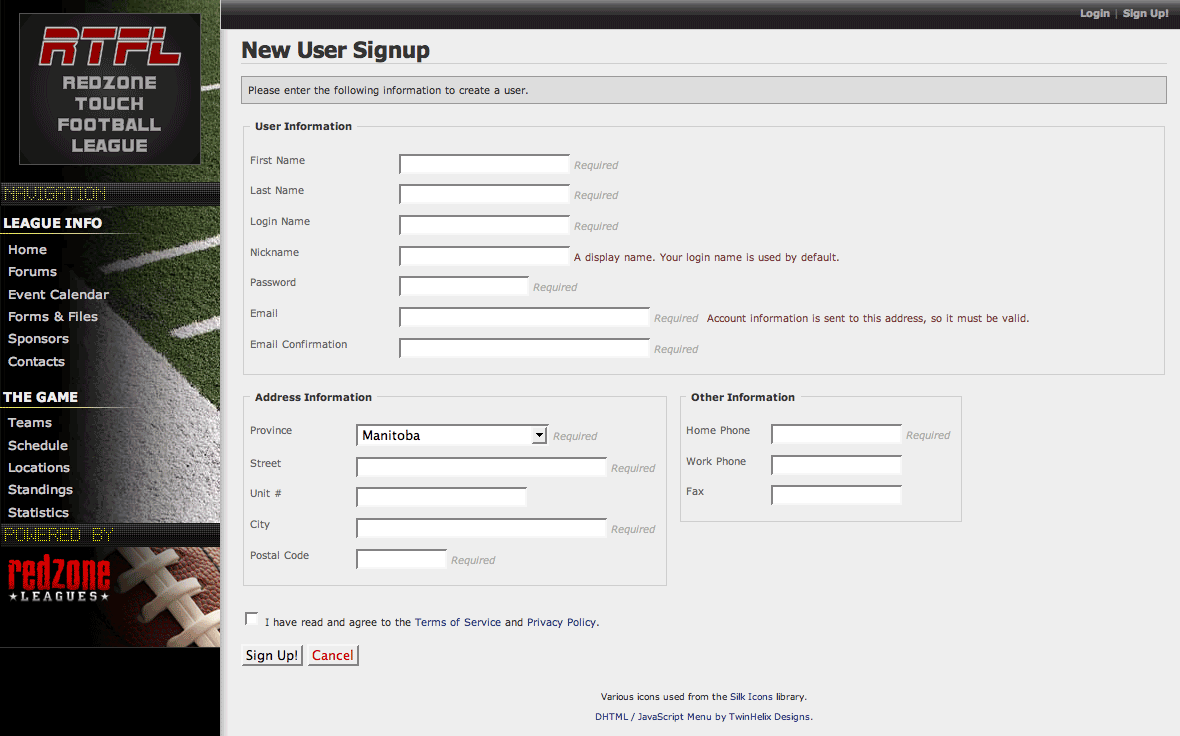Click the Postal Code text box

click(x=401, y=559)
